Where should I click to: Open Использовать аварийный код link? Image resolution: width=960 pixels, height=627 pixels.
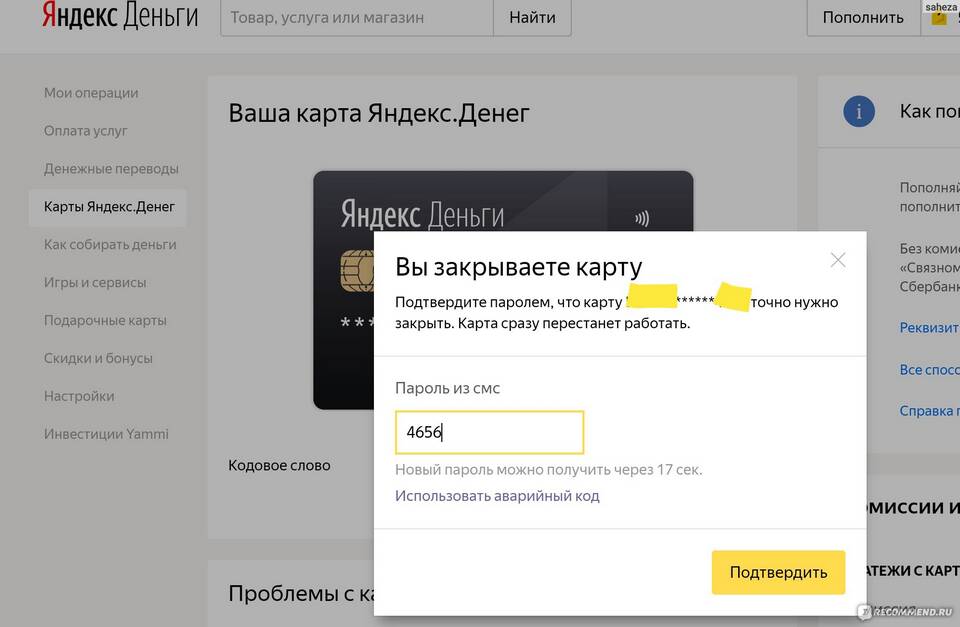497,495
